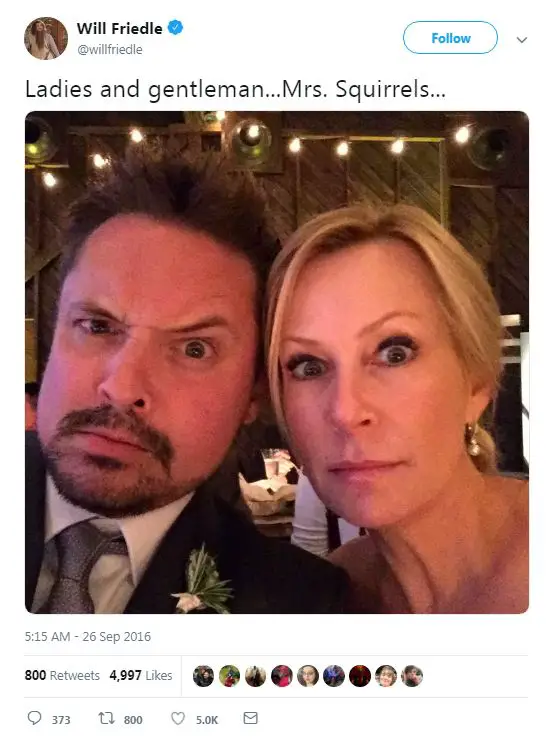Click the direct message envelope icon
Screen dimensions: 546x751
tap(250, 717)
